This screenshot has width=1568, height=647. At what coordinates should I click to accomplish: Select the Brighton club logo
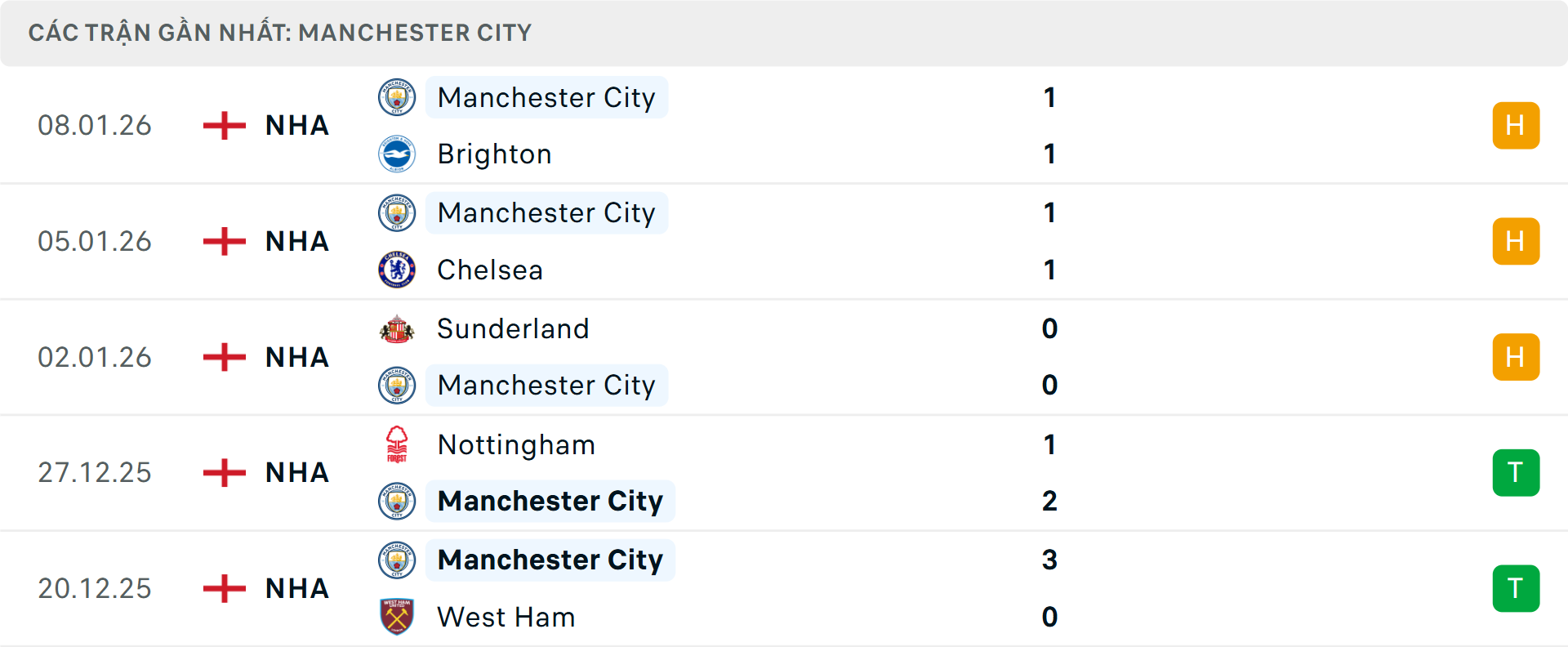pos(397,154)
